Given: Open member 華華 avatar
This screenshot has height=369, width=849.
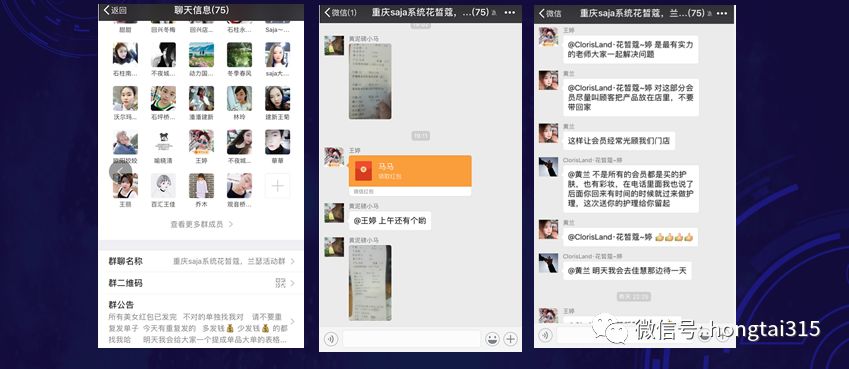Looking at the screenshot, I should point(277,142).
